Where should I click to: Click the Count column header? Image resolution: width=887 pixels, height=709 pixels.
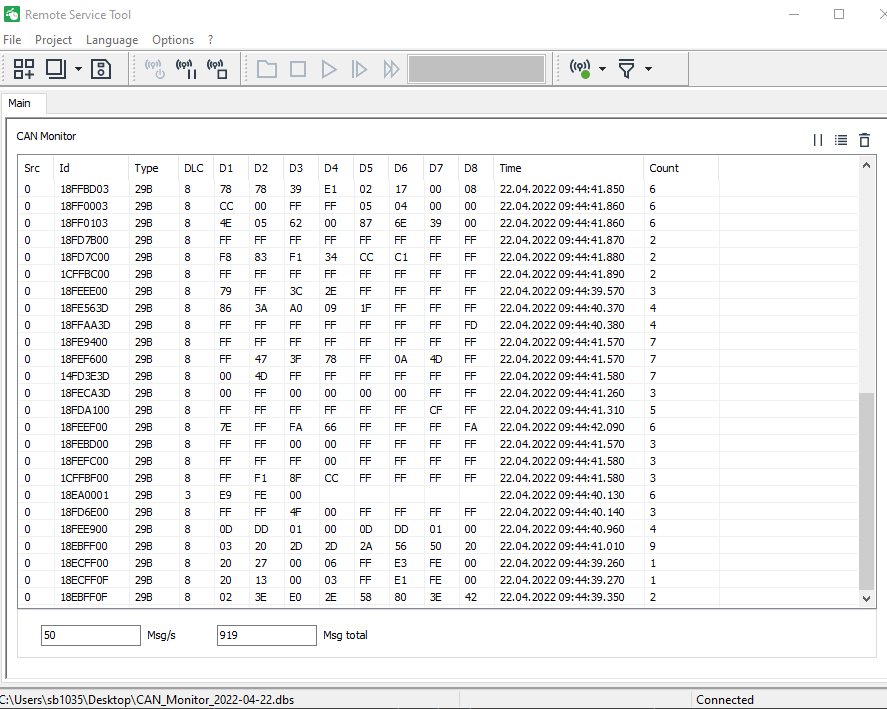[x=664, y=168]
